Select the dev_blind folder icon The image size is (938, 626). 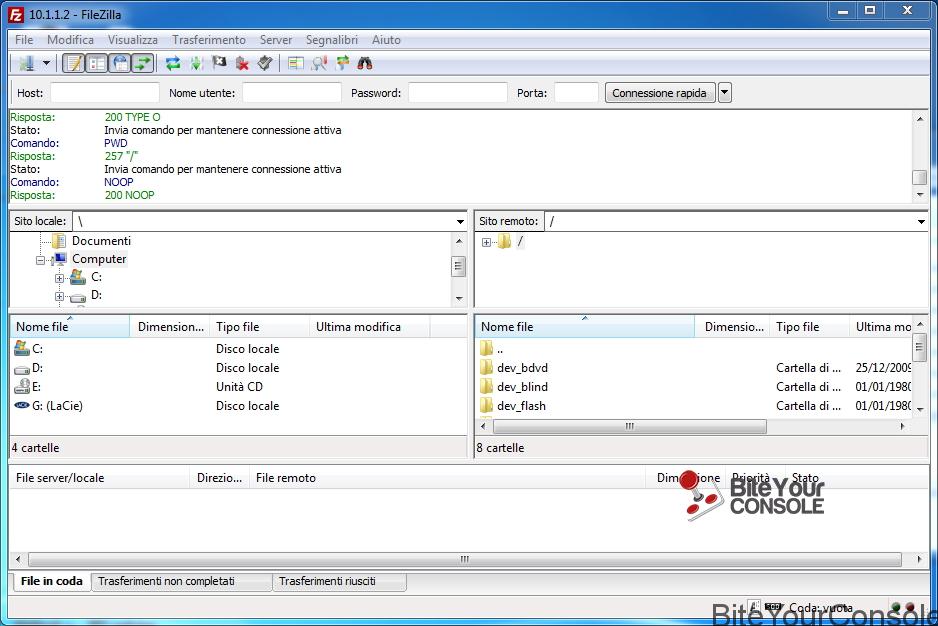tap(486, 386)
